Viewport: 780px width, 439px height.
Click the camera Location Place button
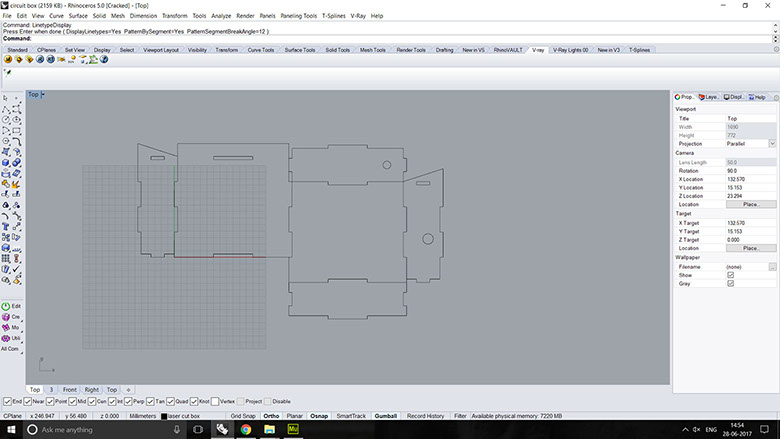click(x=751, y=204)
